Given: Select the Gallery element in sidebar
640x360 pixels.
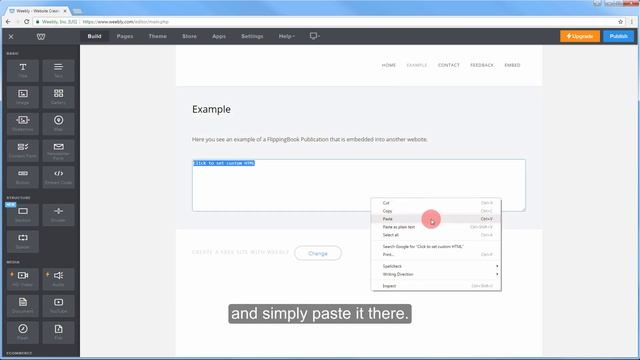Looking at the screenshot, I should (x=58, y=97).
